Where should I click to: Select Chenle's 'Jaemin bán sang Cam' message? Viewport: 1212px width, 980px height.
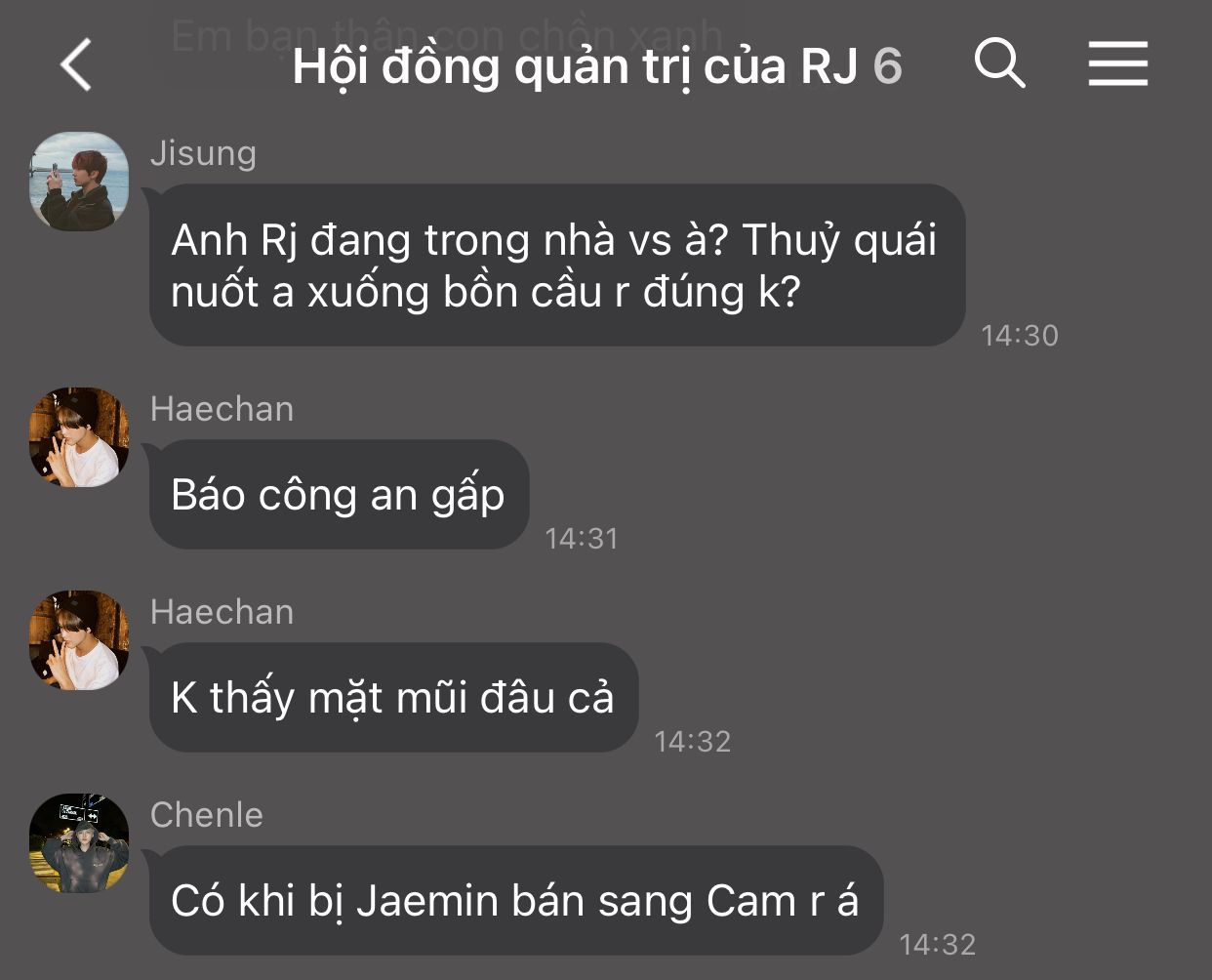516,900
